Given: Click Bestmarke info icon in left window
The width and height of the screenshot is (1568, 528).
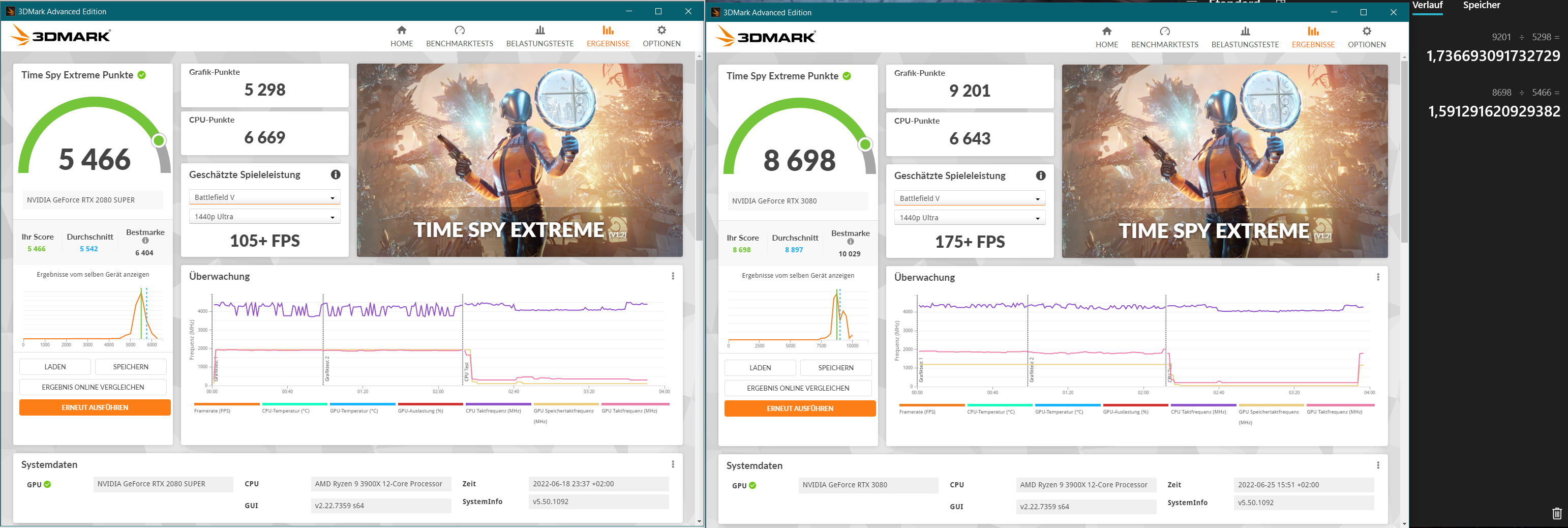Looking at the screenshot, I should tap(145, 241).
